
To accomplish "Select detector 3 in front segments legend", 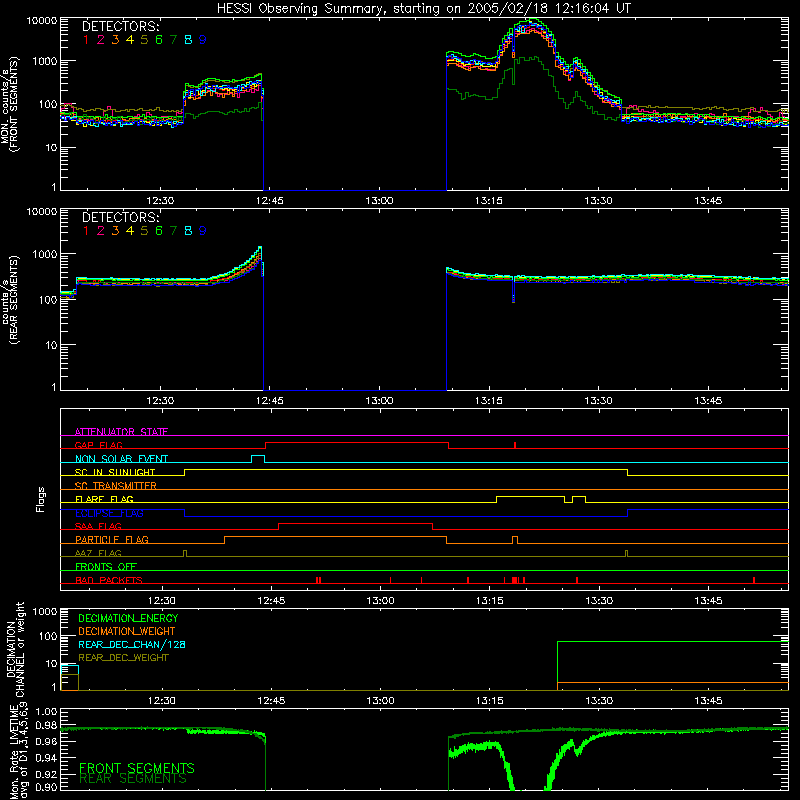I will click(115, 40).
